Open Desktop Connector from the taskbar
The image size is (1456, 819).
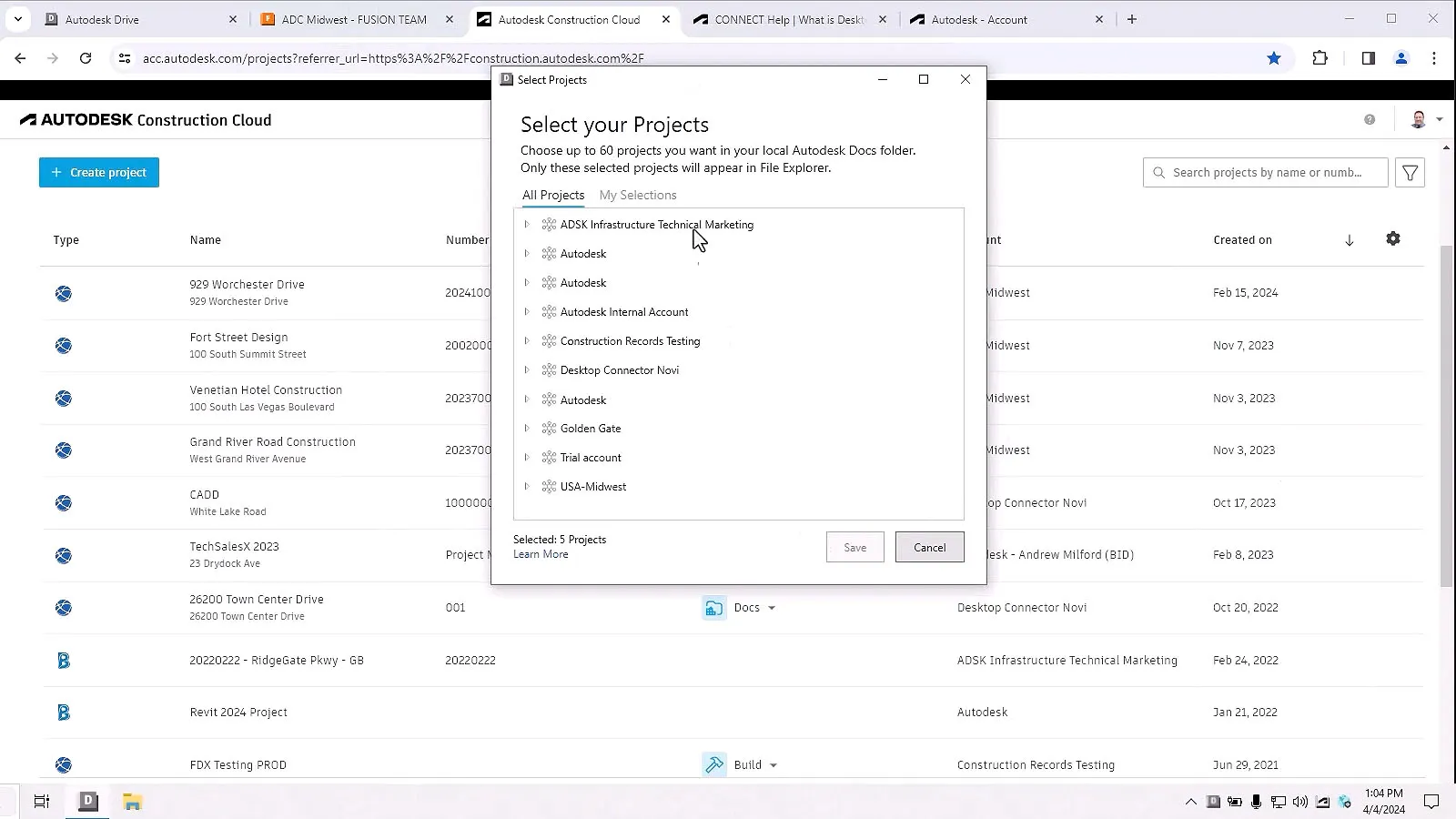tap(87, 801)
